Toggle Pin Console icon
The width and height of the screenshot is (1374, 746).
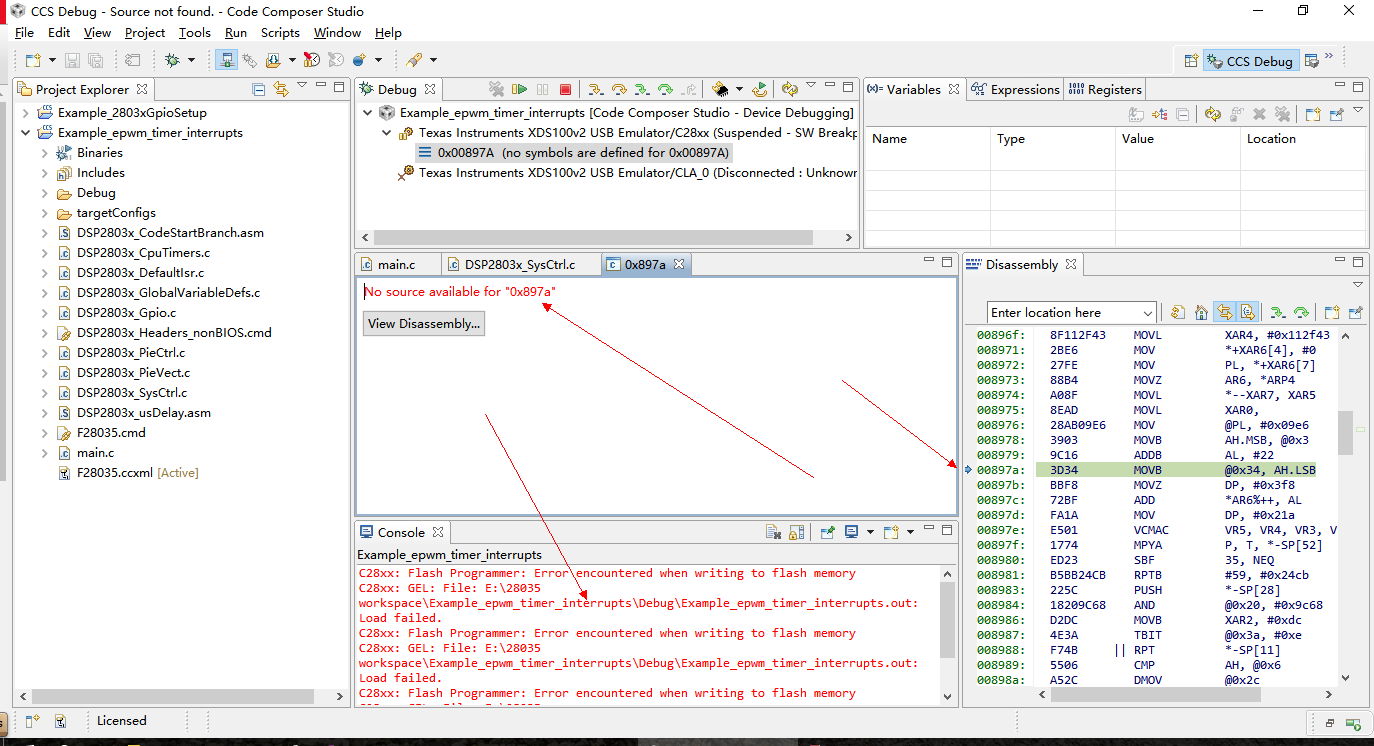click(x=828, y=532)
